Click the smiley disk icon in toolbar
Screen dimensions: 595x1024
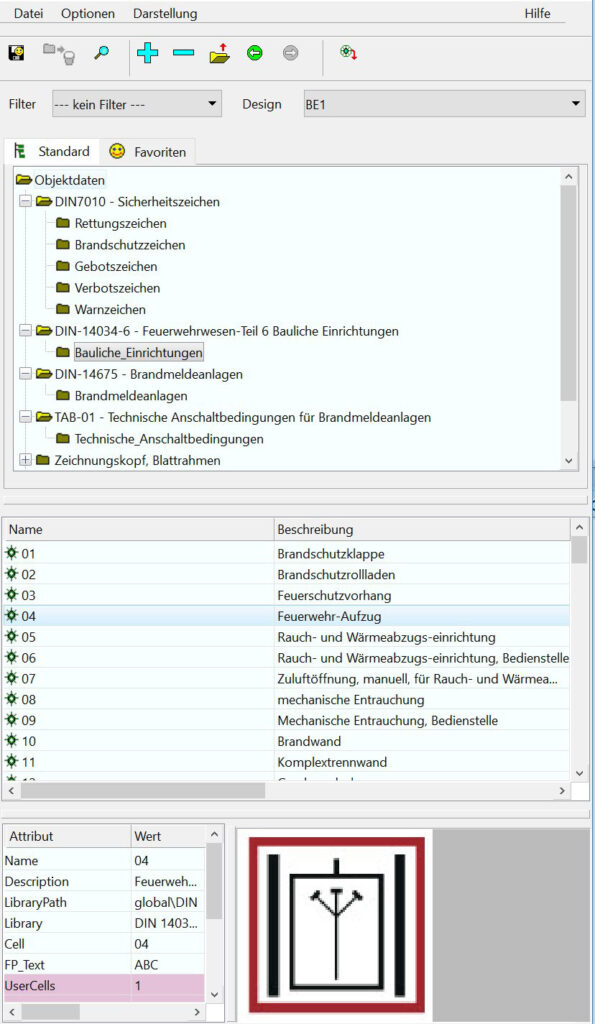point(16,52)
